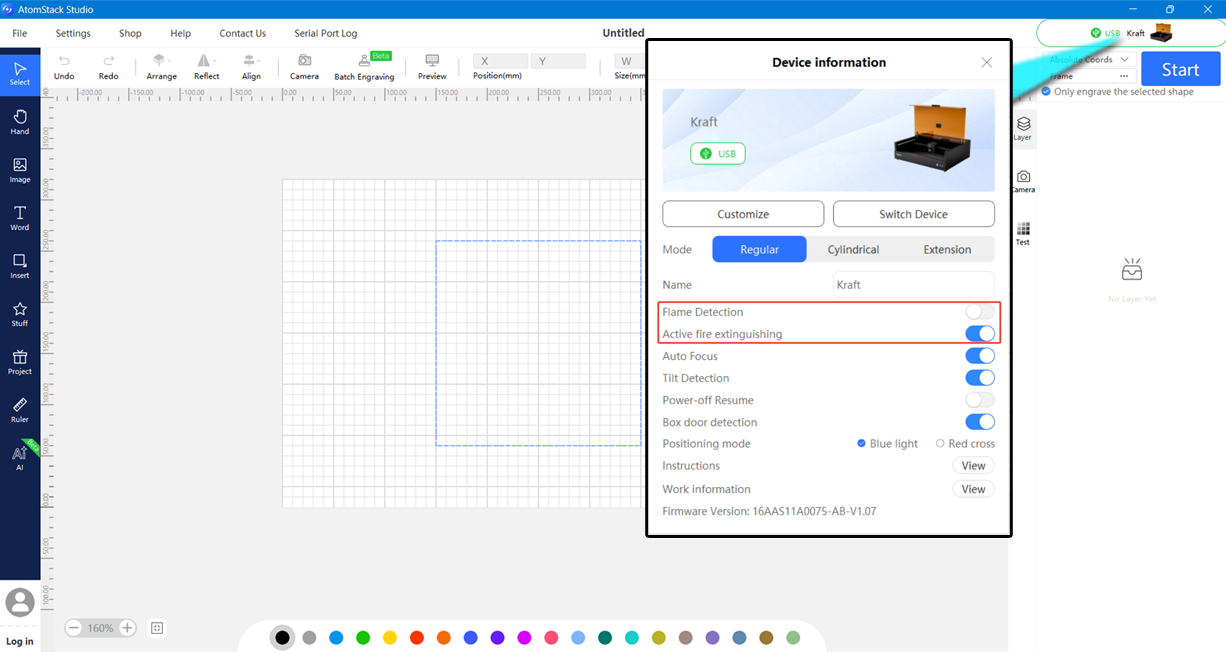The height and width of the screenshot is (652, 1226).
Task: Switch to Extension mode tab
Action: tap(947, 250)
